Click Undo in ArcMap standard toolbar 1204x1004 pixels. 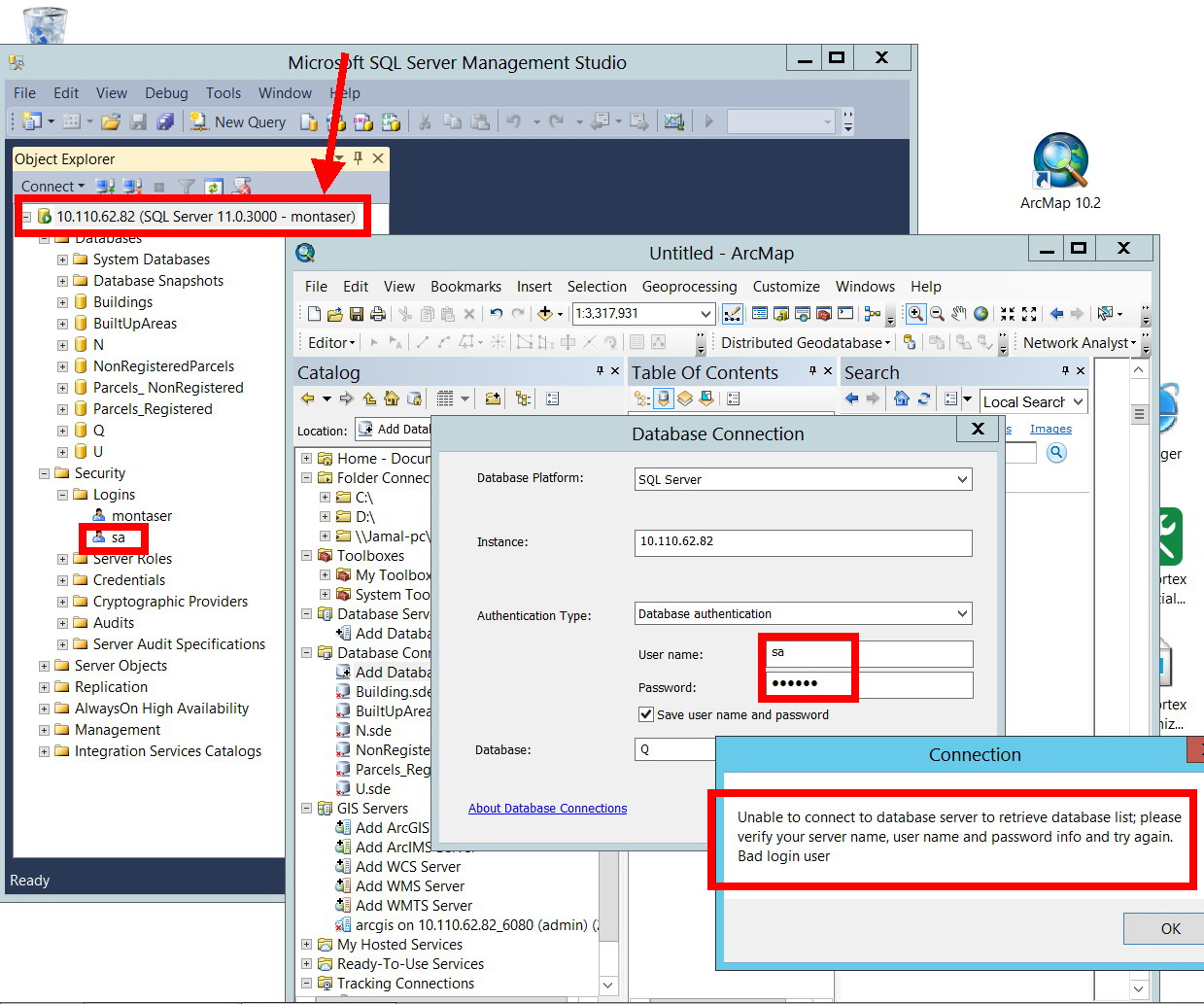pos(497,314)
